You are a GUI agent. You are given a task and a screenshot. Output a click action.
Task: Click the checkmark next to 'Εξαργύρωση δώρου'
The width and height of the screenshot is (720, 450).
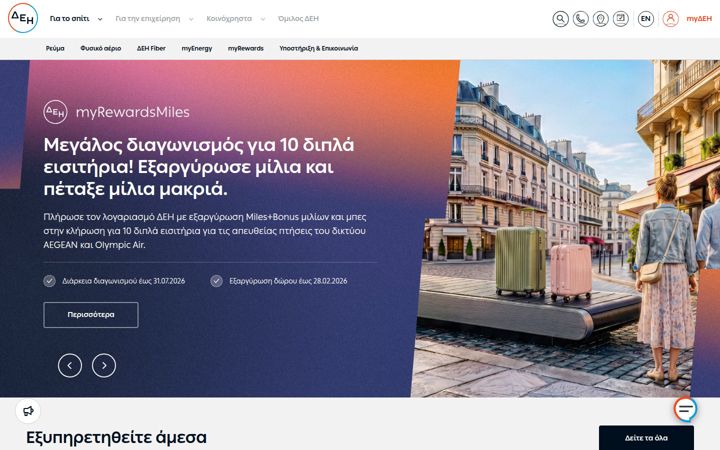[216, 281]
